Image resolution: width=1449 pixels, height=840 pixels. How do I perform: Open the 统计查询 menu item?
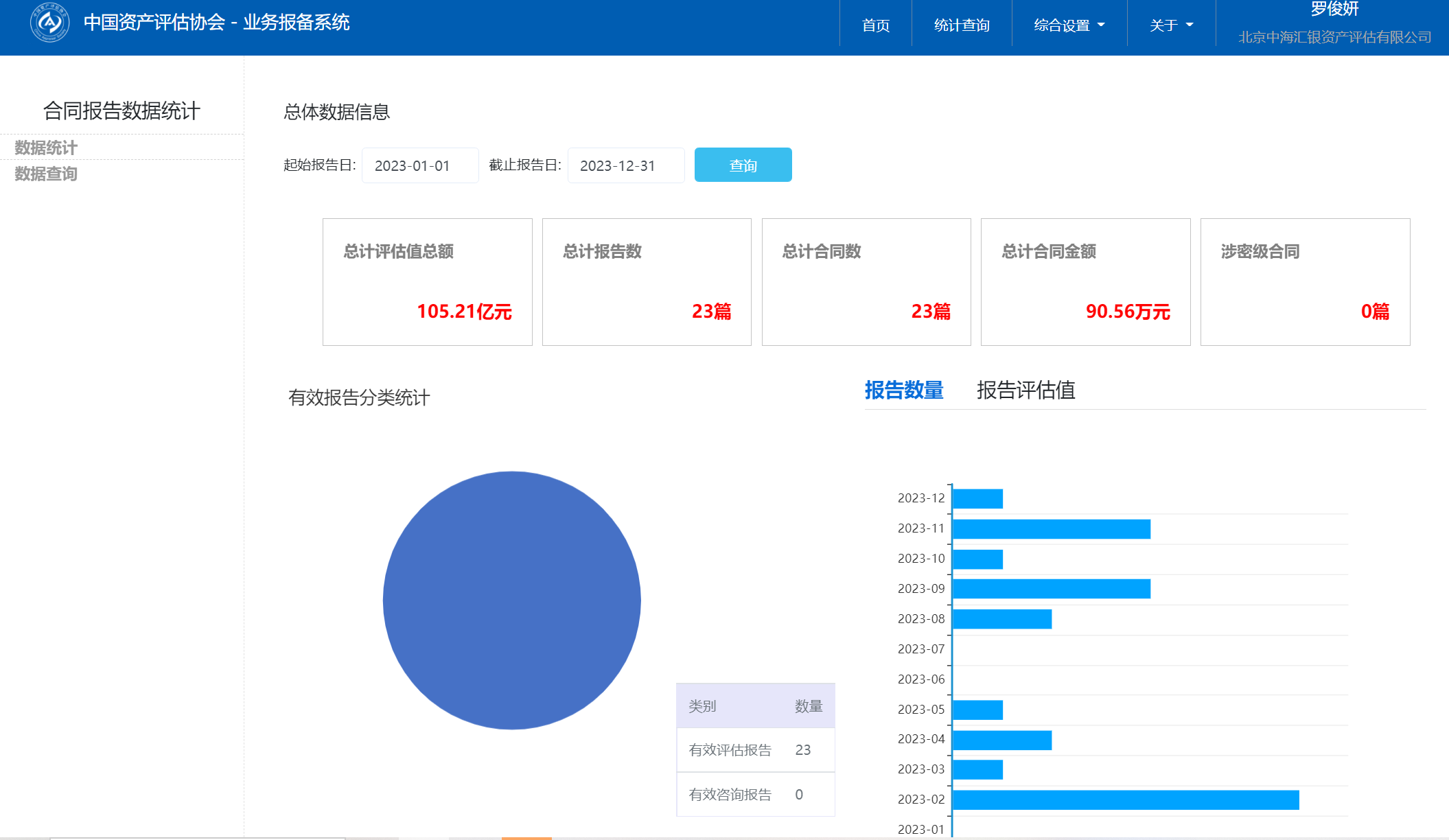(x=961, y=25)
